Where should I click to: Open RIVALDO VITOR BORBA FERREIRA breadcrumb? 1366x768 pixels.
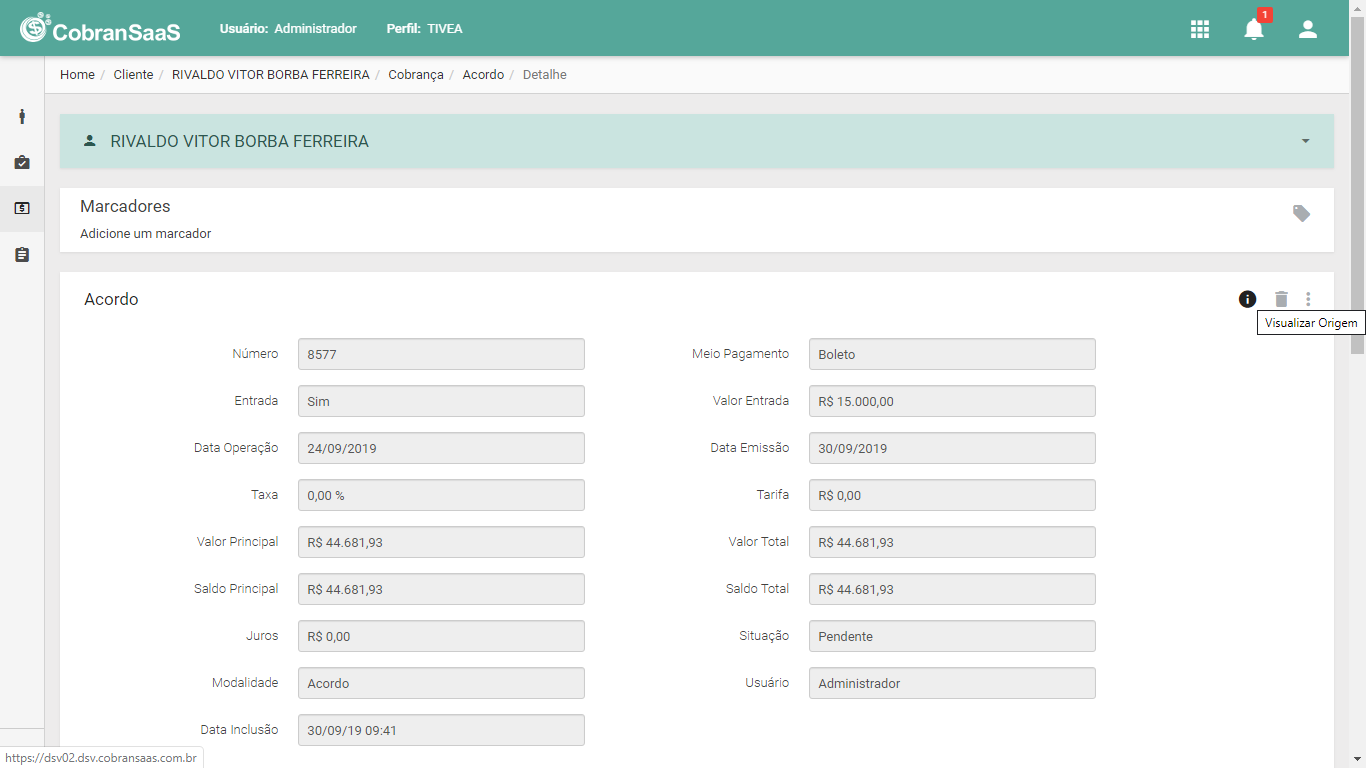pos(270,75)
